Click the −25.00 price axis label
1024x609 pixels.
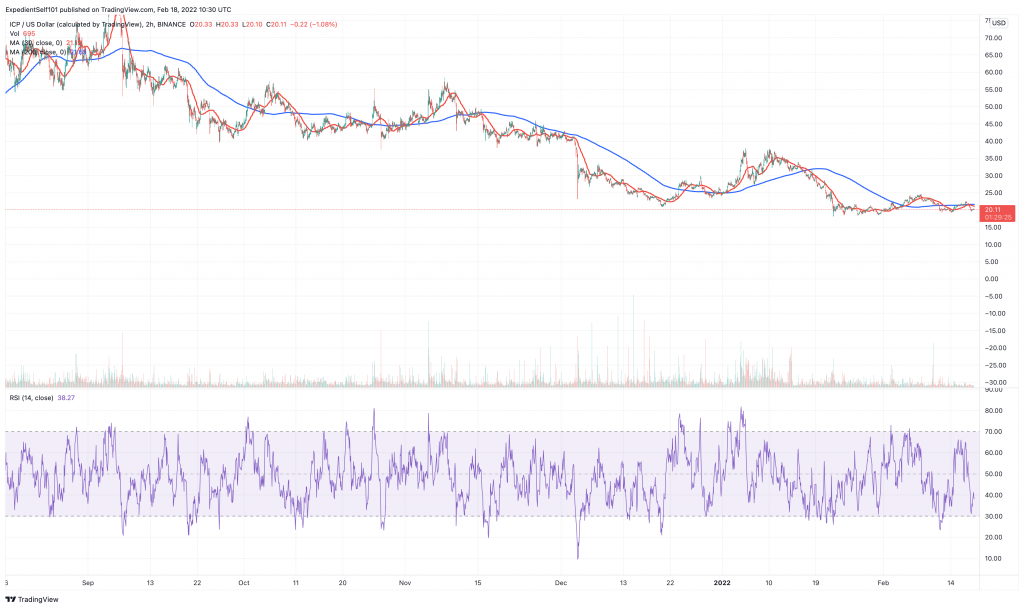[x=995, y=366]
